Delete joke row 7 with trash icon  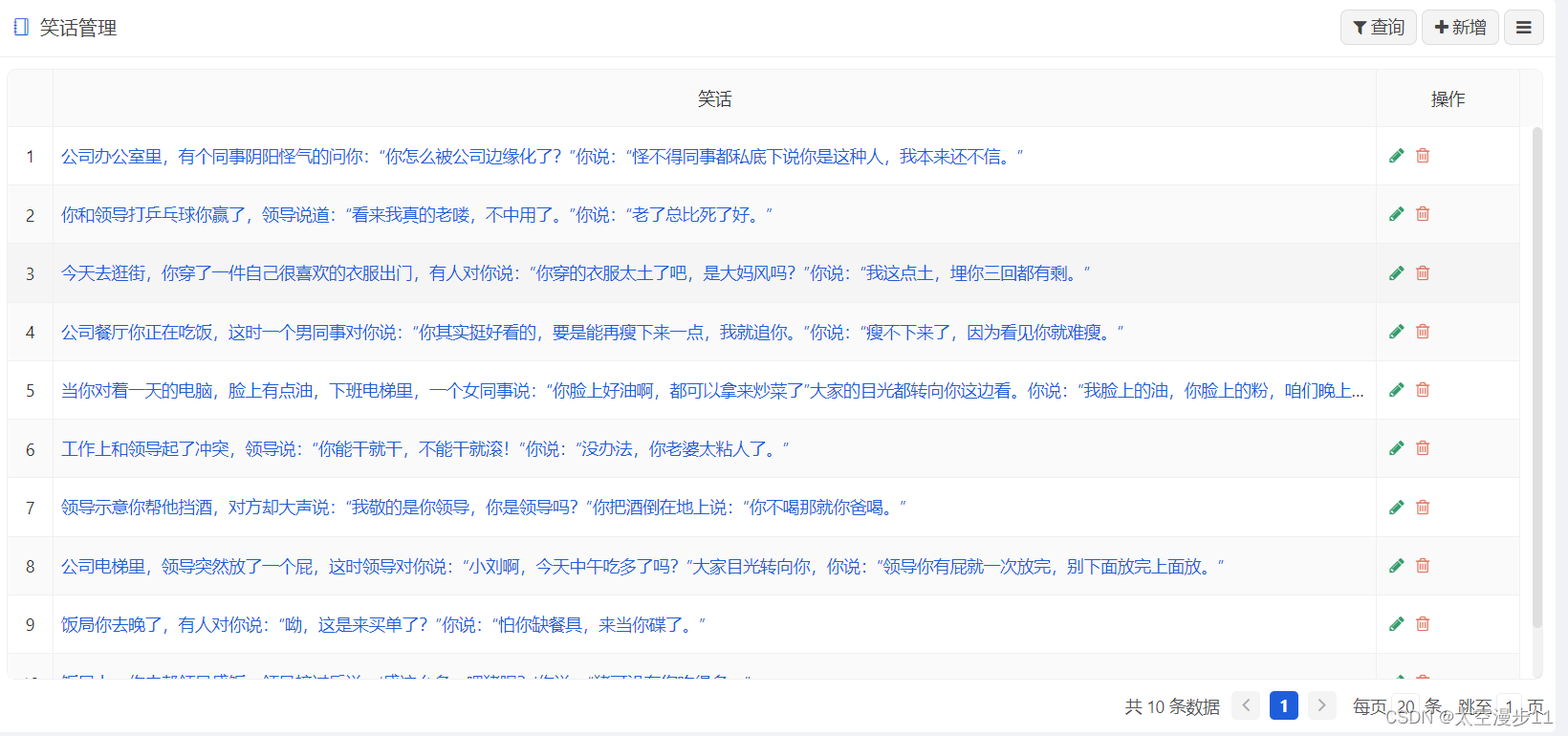click(1423, 508)
